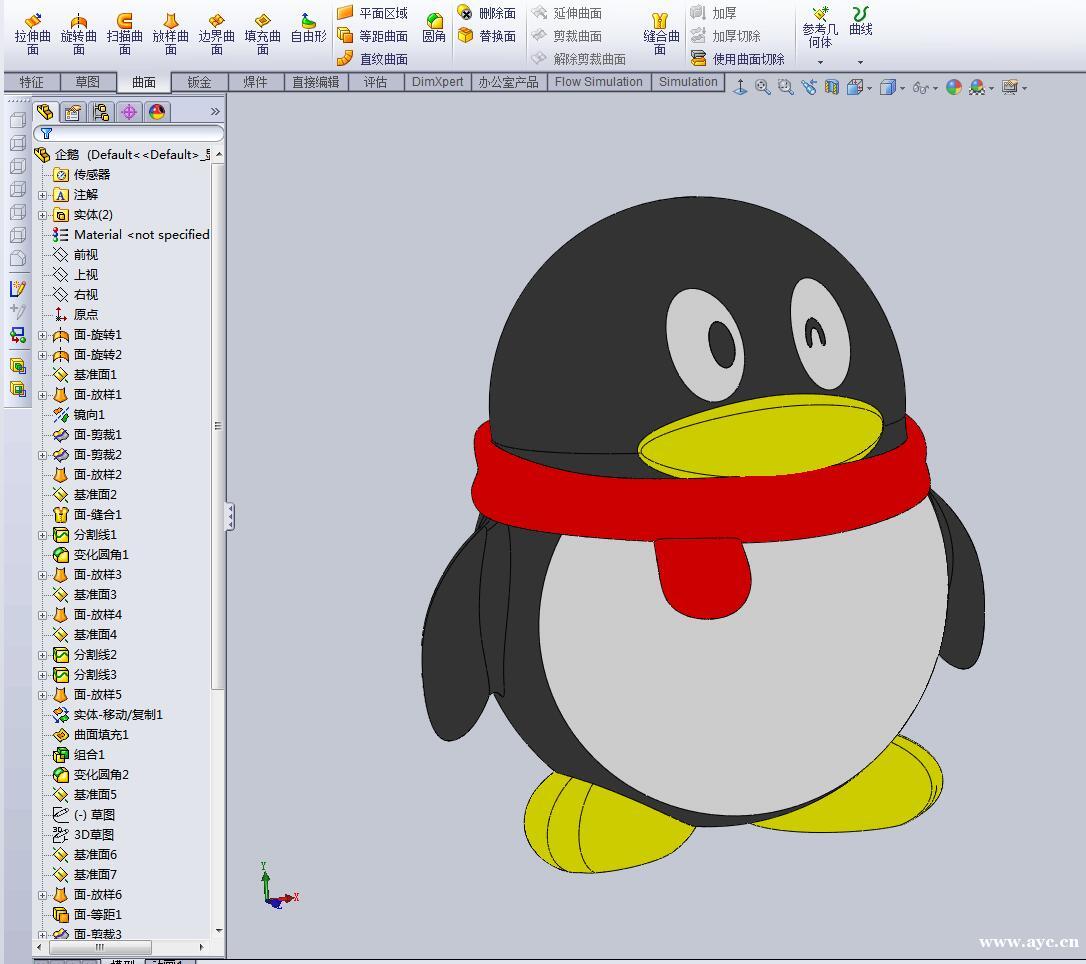Open the DisplayManager color ball tab
This screenshot has height=964, width=1086.
point(157,112)
